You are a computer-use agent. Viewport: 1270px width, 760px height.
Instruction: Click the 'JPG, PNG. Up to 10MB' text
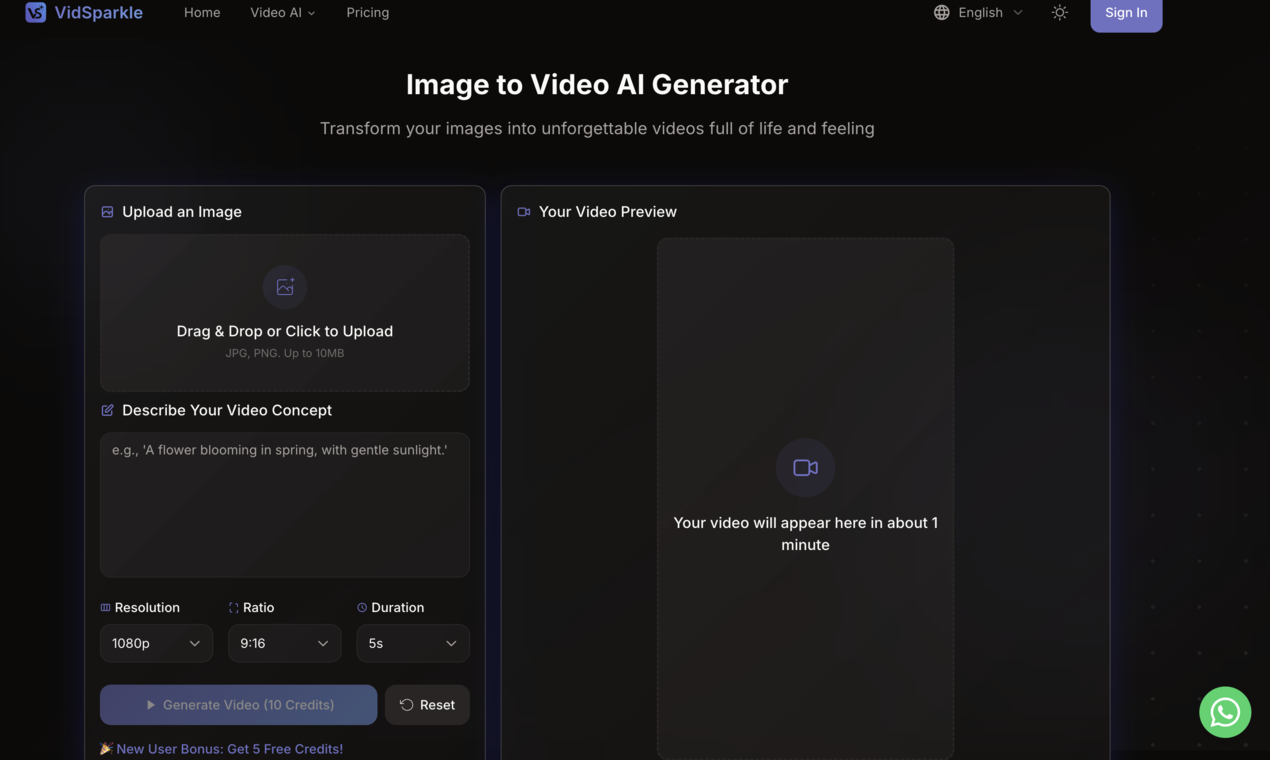(285, 353)
